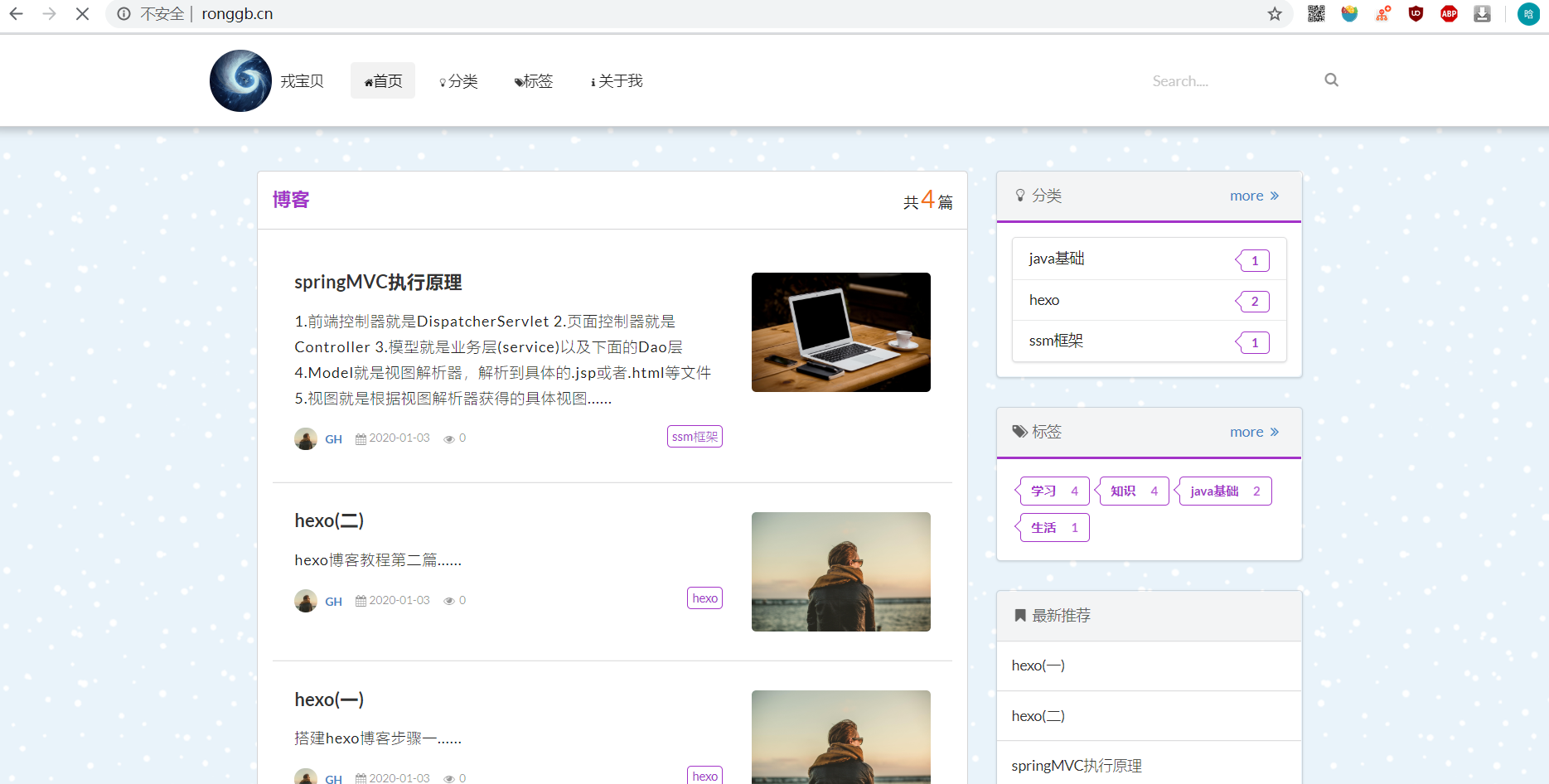Open the browser profile menu avatar
Screen dimensions: 1549x784
(1527, 14)
